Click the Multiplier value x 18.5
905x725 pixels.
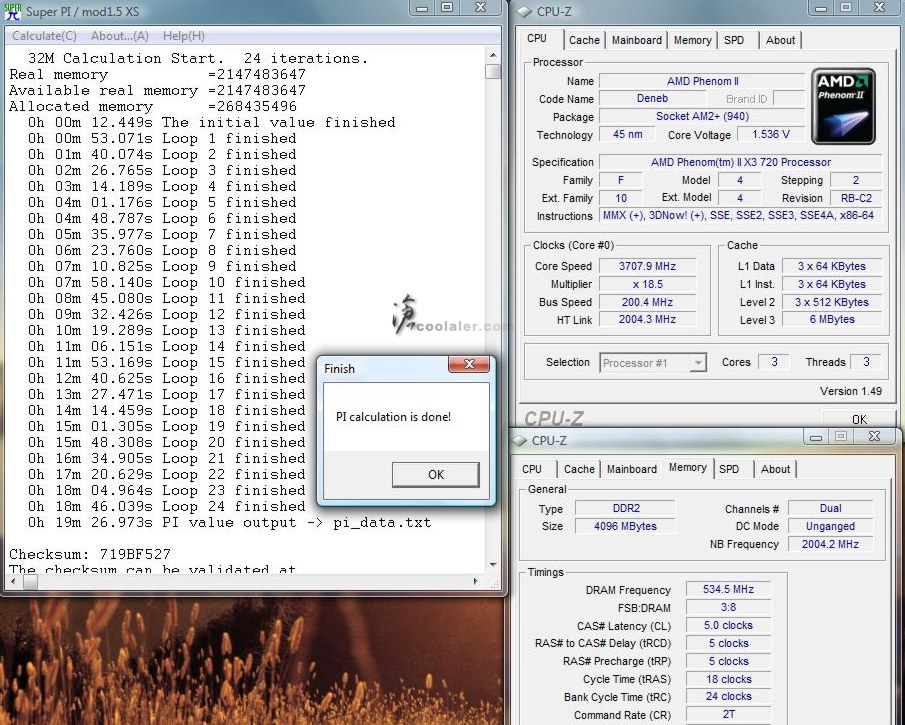[x=647, y=284]
